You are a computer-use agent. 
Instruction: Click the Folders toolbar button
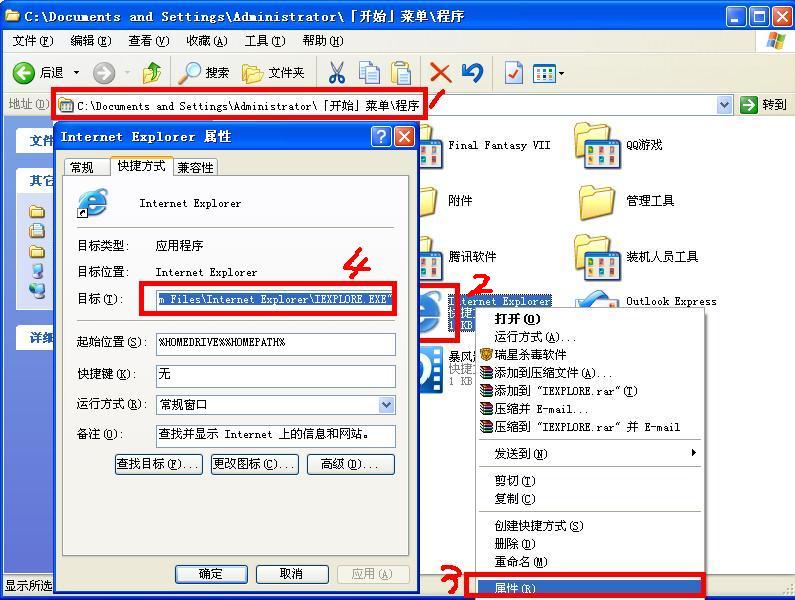pos(273,74)
